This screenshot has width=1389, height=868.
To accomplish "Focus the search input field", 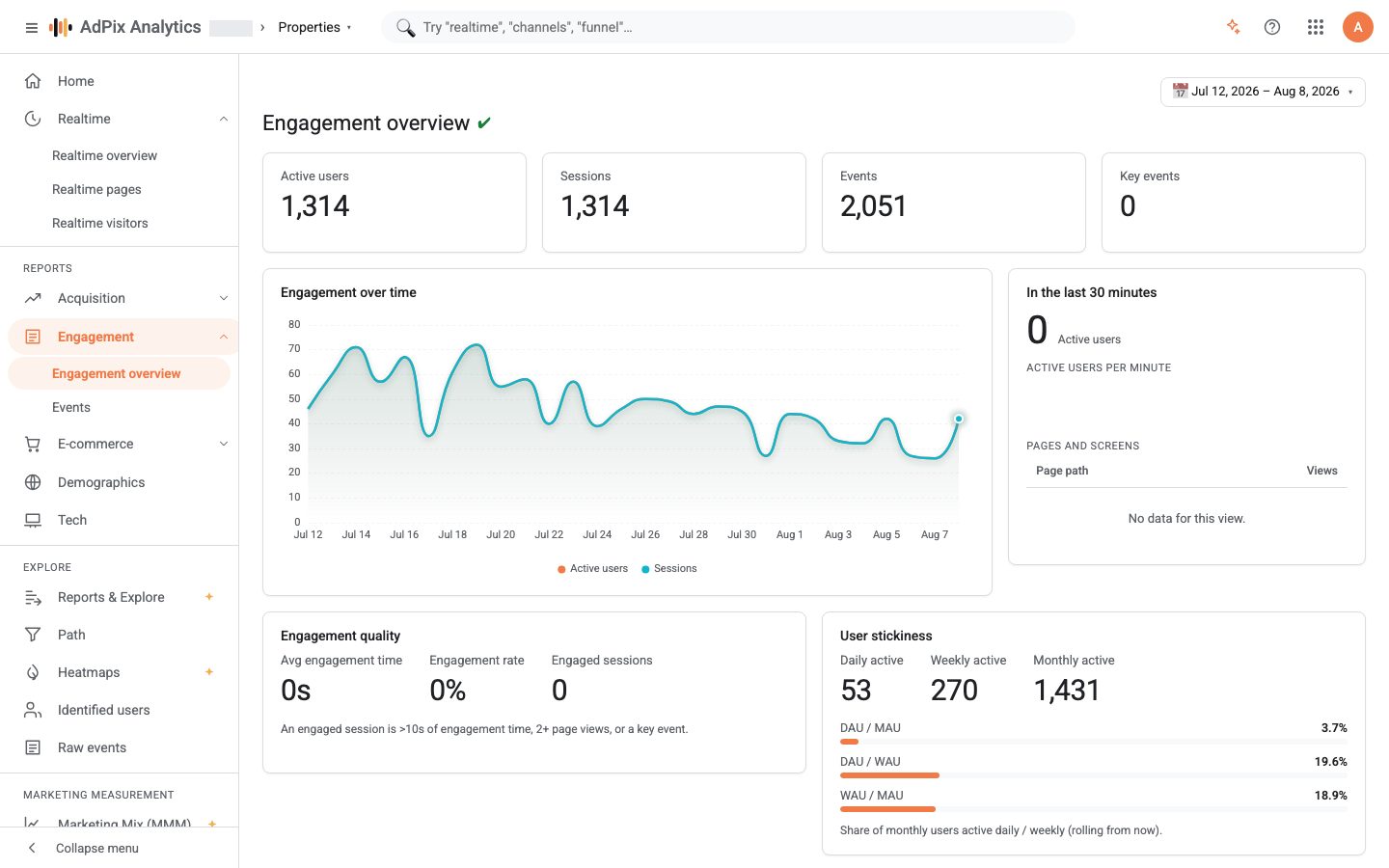I will tap(728, 27).
